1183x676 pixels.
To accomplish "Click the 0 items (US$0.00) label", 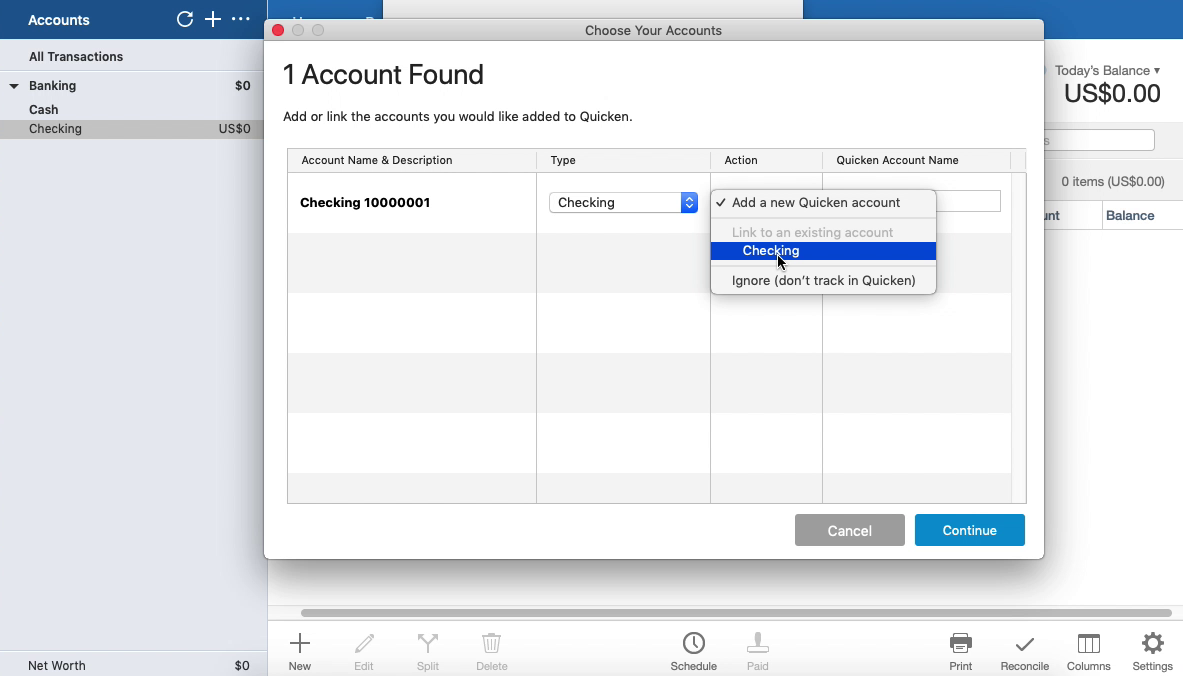I will (x=1113, y=181).
